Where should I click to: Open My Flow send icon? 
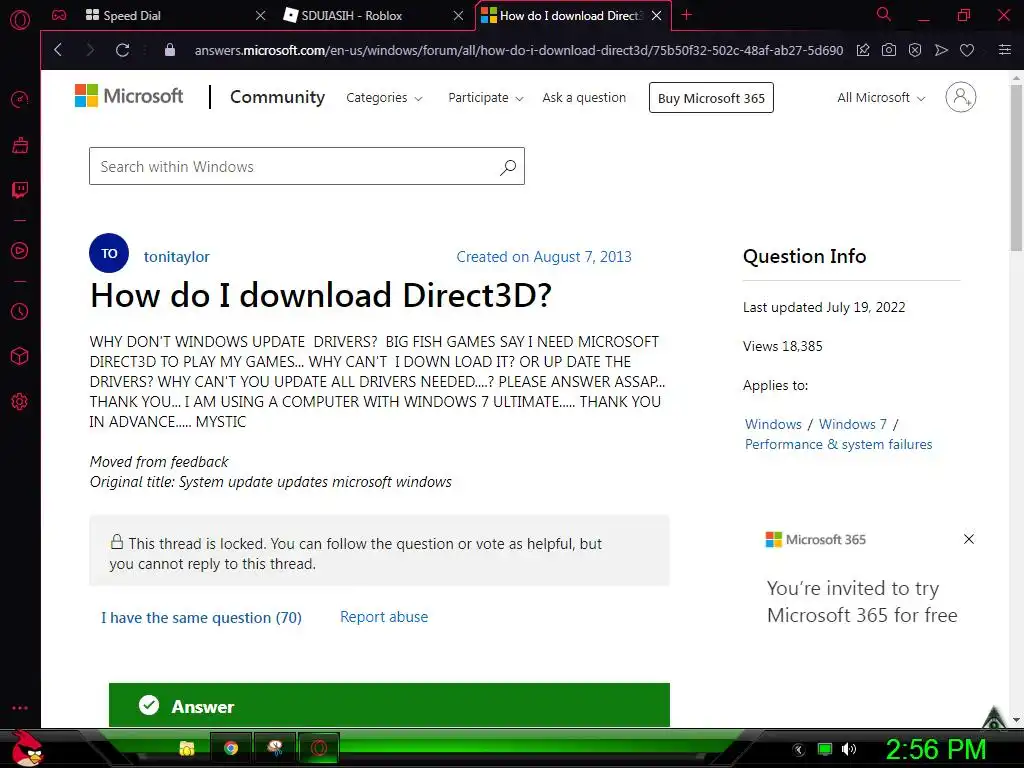[941, 50]
